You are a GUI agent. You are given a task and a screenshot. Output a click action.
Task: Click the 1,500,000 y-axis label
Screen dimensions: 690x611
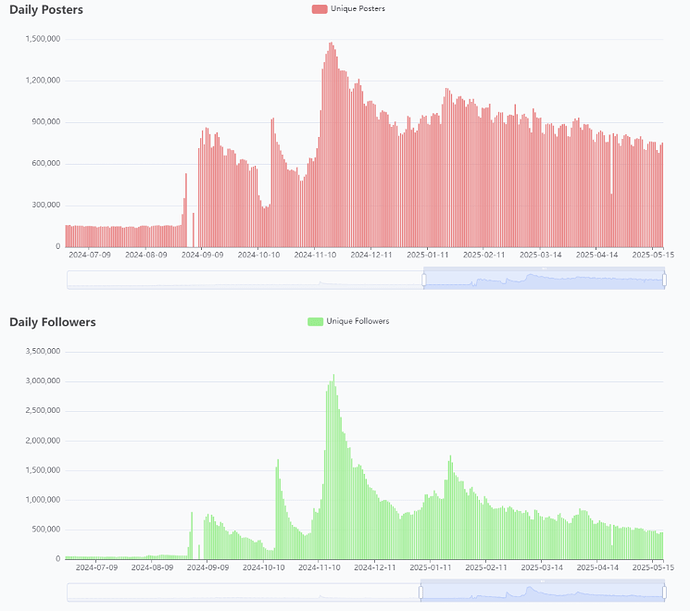[x=42, y=39]
